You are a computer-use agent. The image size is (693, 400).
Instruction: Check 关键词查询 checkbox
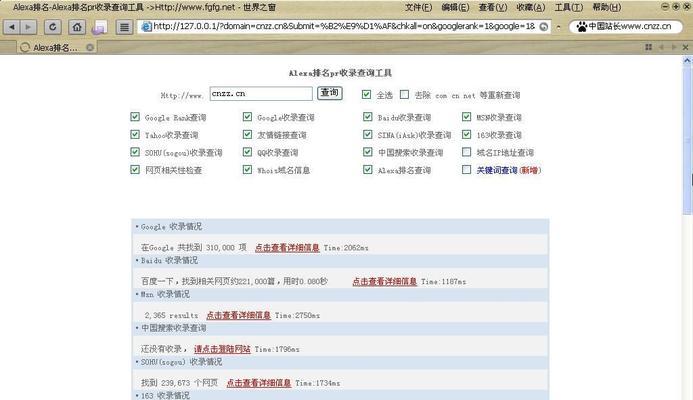[x=466, y=170]
